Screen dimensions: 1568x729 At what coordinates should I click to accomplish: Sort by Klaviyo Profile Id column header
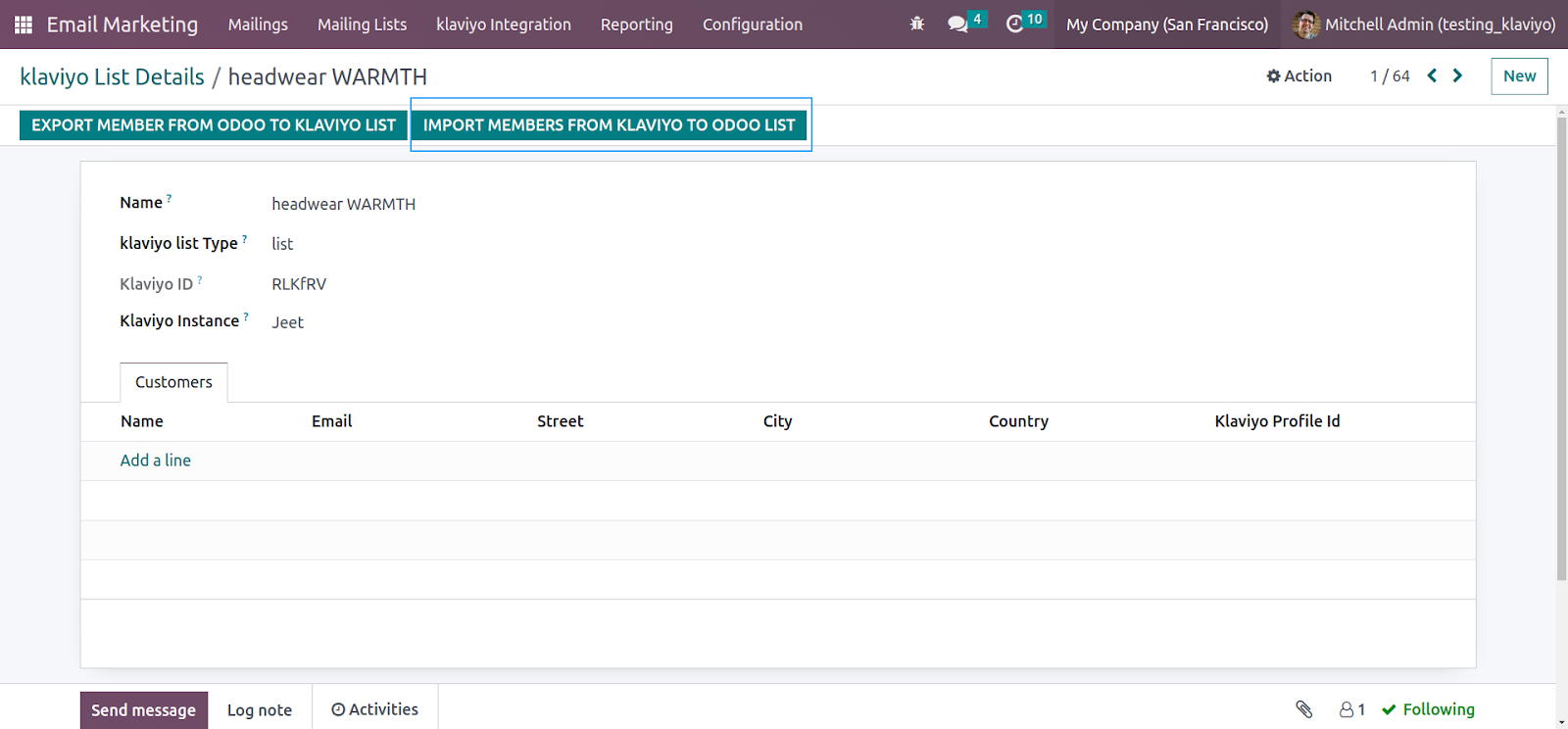1277,421
